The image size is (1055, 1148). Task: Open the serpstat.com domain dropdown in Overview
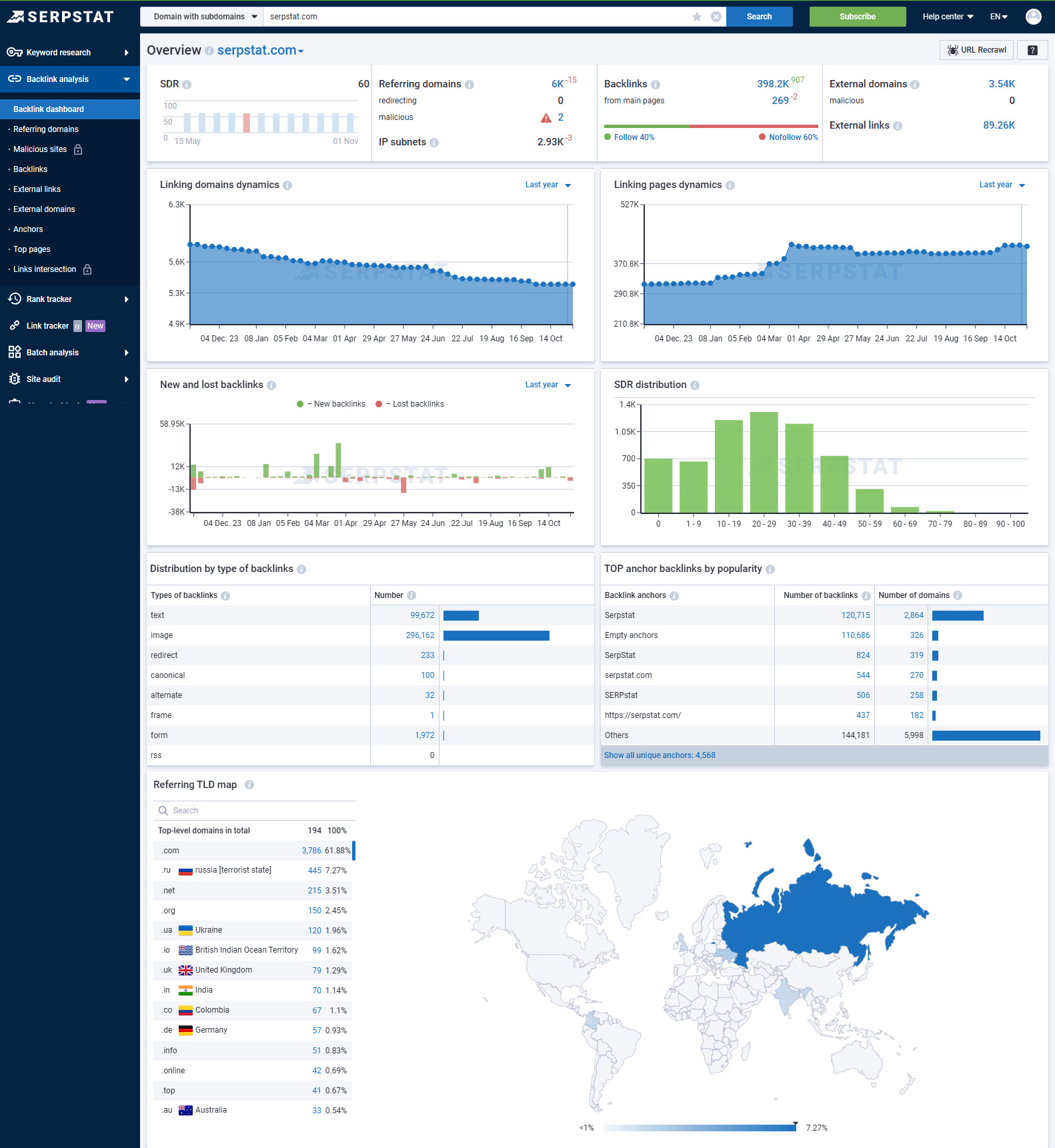[260, 51]
